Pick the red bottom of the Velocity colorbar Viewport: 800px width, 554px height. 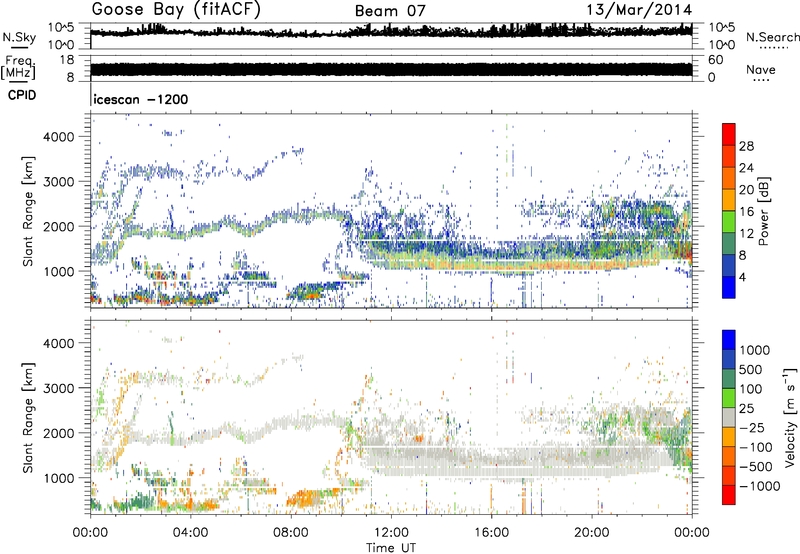[x=729, y=495]
